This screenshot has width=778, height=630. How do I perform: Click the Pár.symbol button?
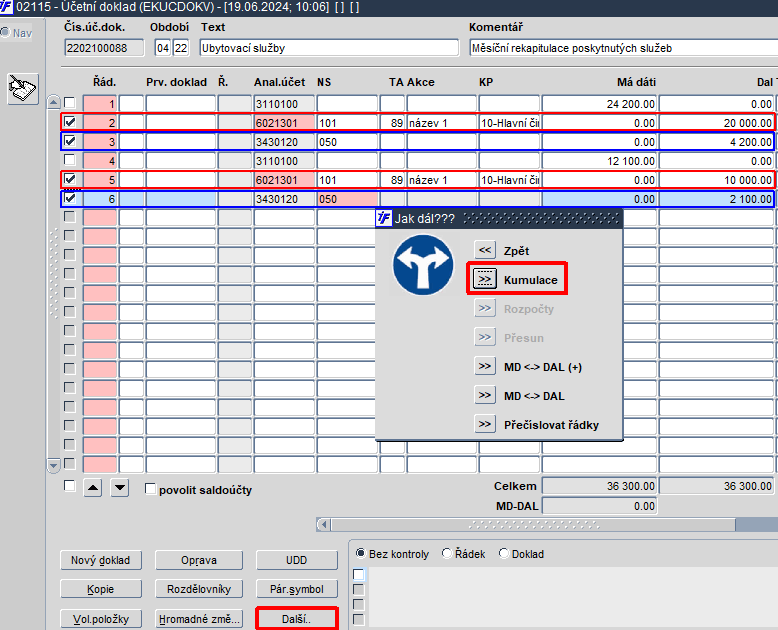[297, 589]
